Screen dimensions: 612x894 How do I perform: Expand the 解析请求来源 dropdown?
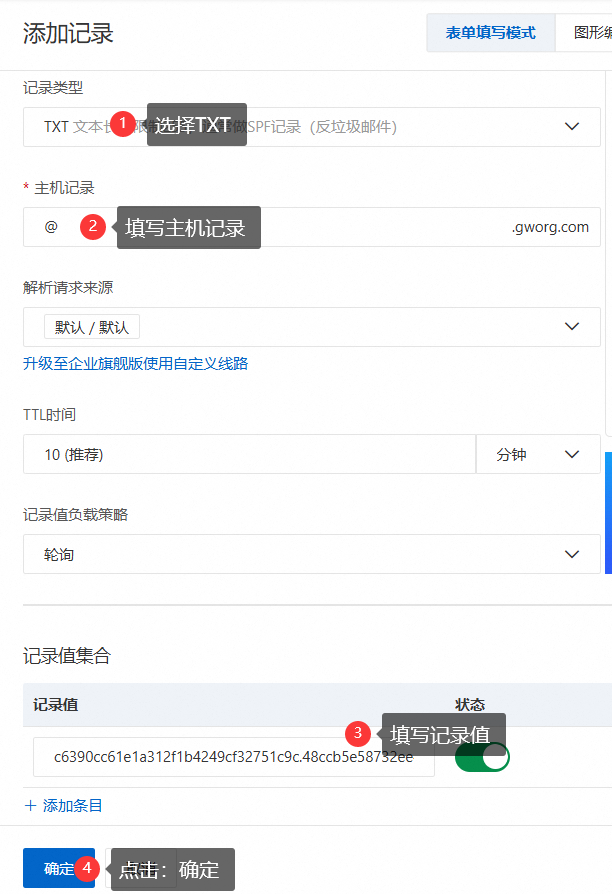pos(311,327)
